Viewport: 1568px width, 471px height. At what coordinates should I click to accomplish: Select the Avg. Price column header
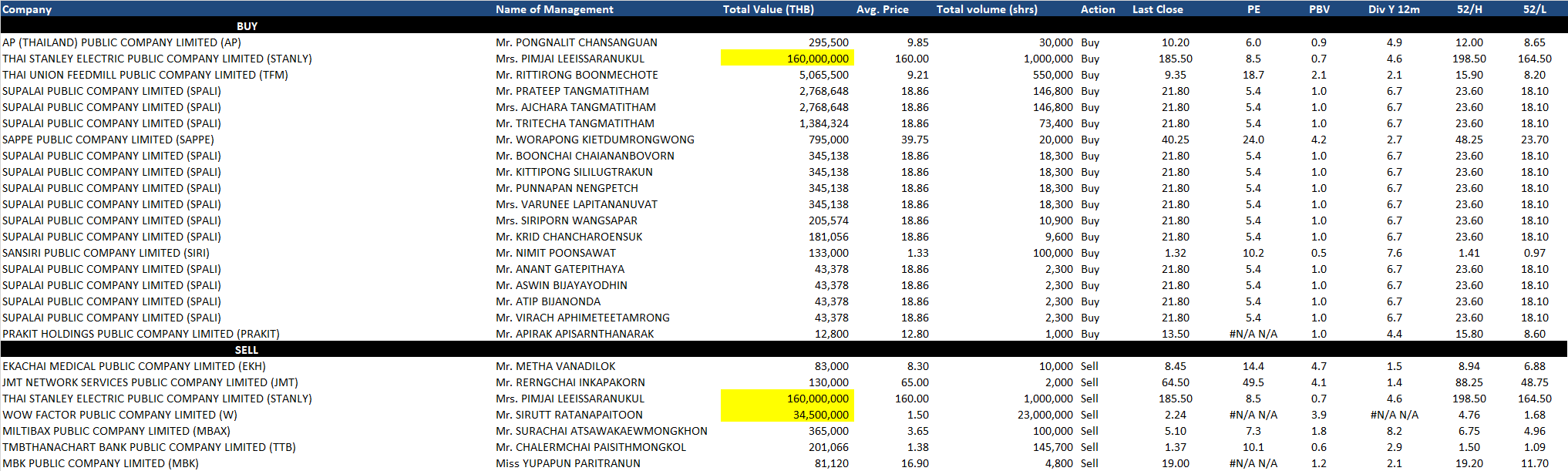click(x=882, y=9)
